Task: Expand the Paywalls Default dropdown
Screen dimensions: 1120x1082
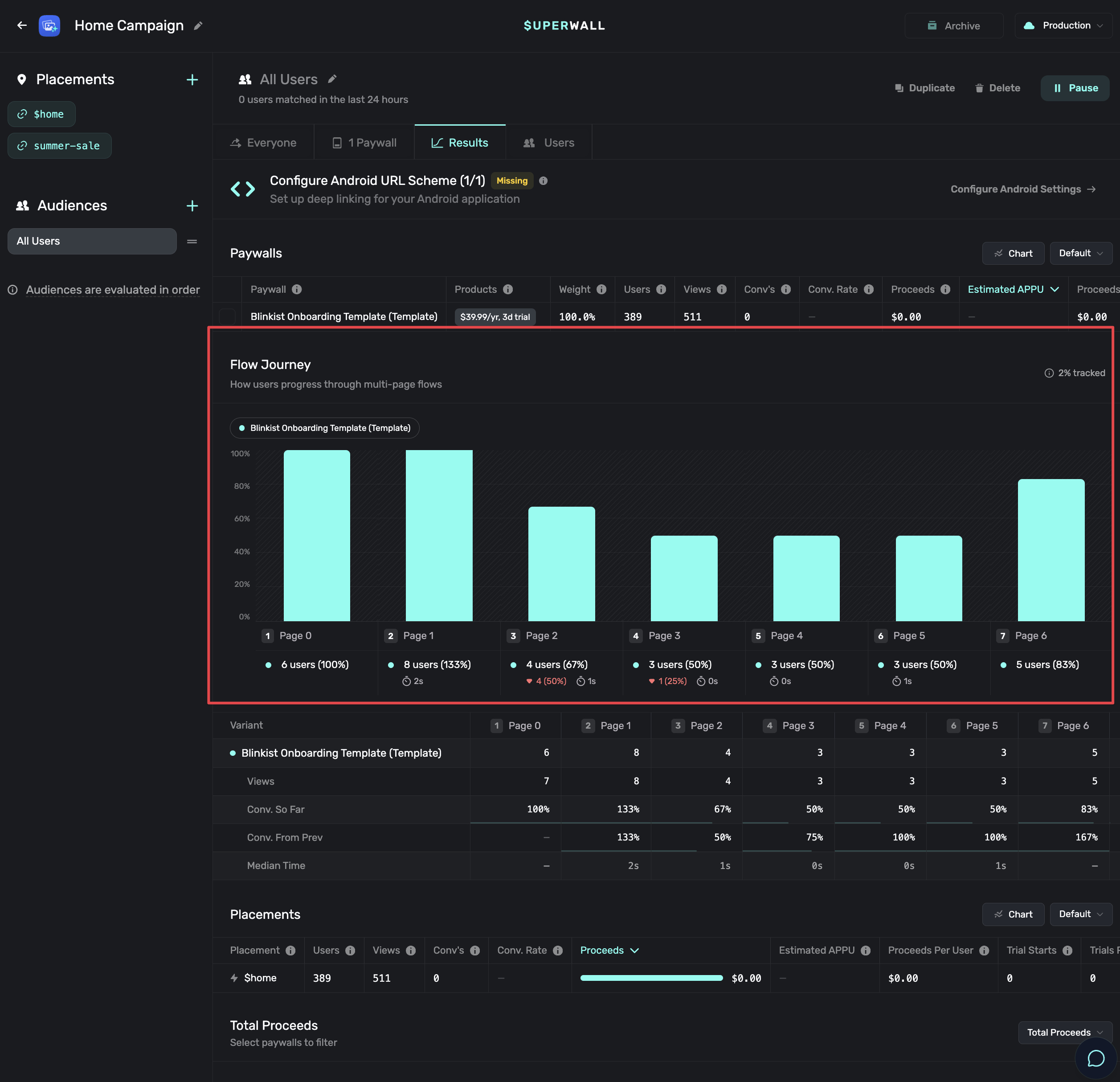Action: [1080, 253]
